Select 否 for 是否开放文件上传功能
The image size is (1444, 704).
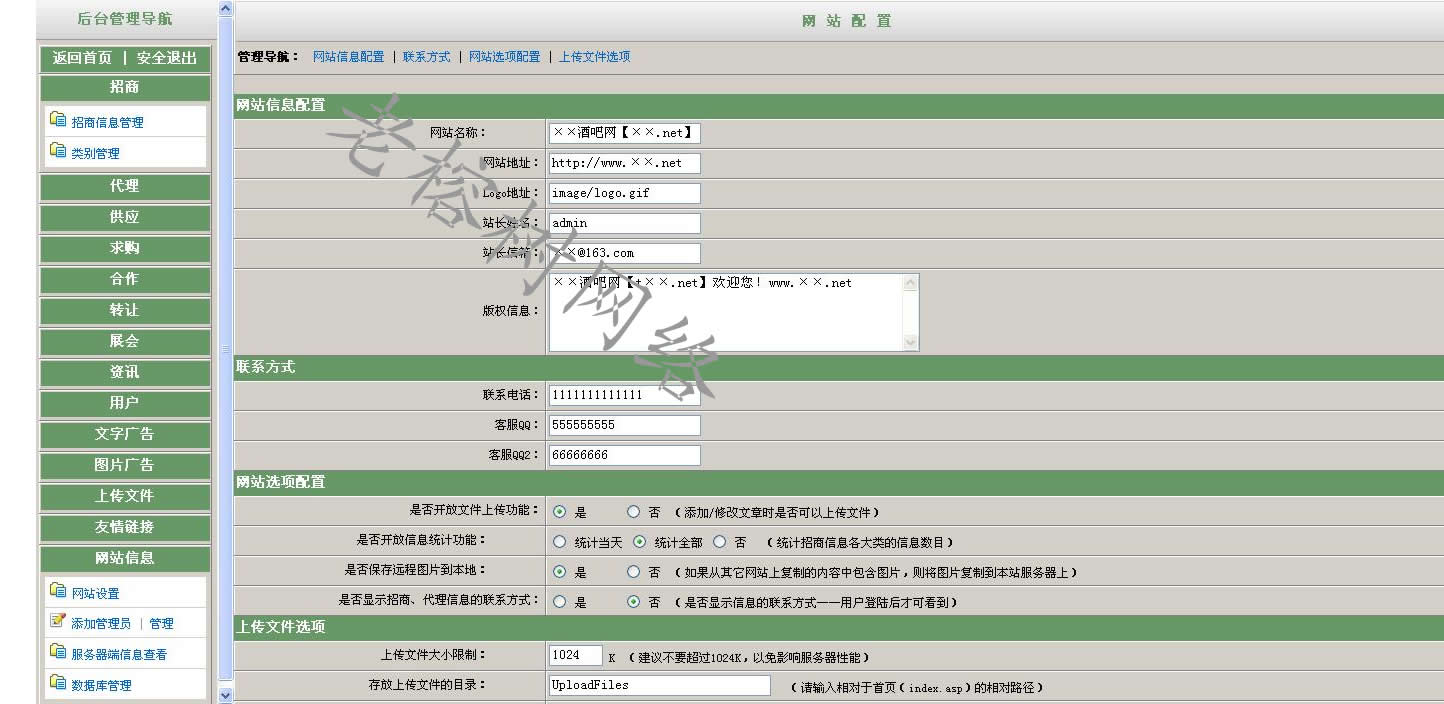point(633,512)
